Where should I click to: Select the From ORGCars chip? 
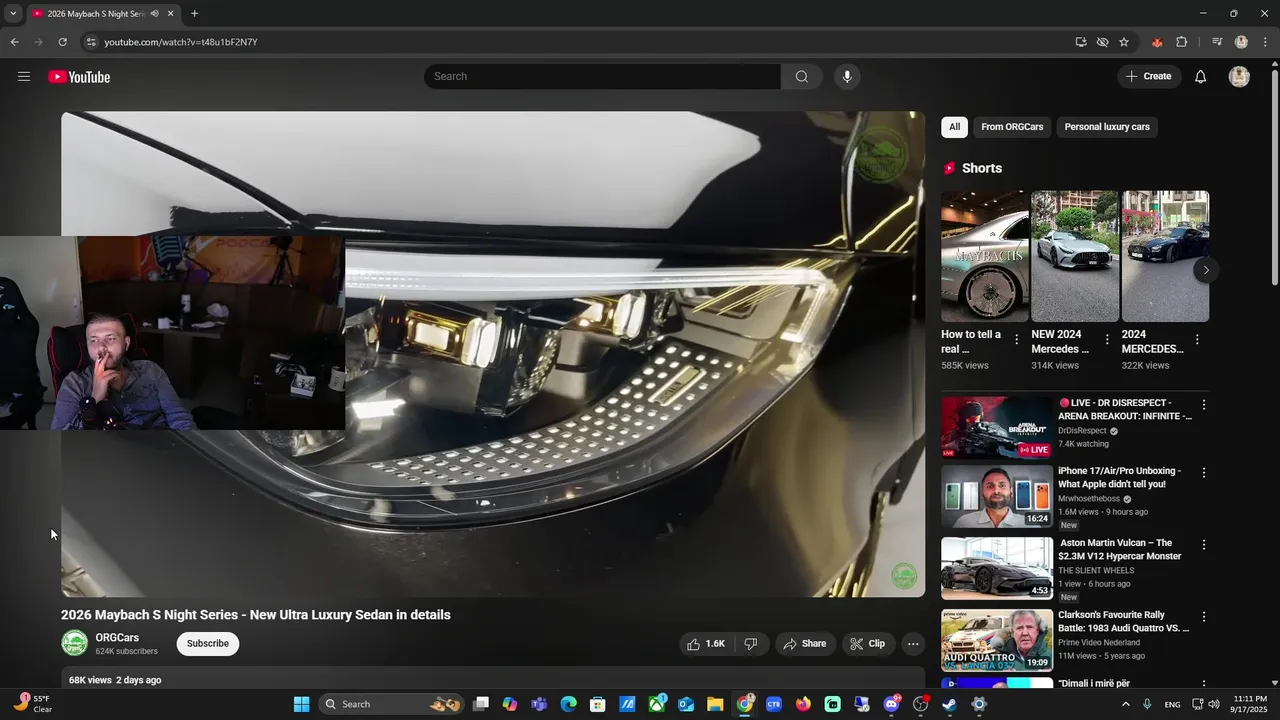point(1012,127)
